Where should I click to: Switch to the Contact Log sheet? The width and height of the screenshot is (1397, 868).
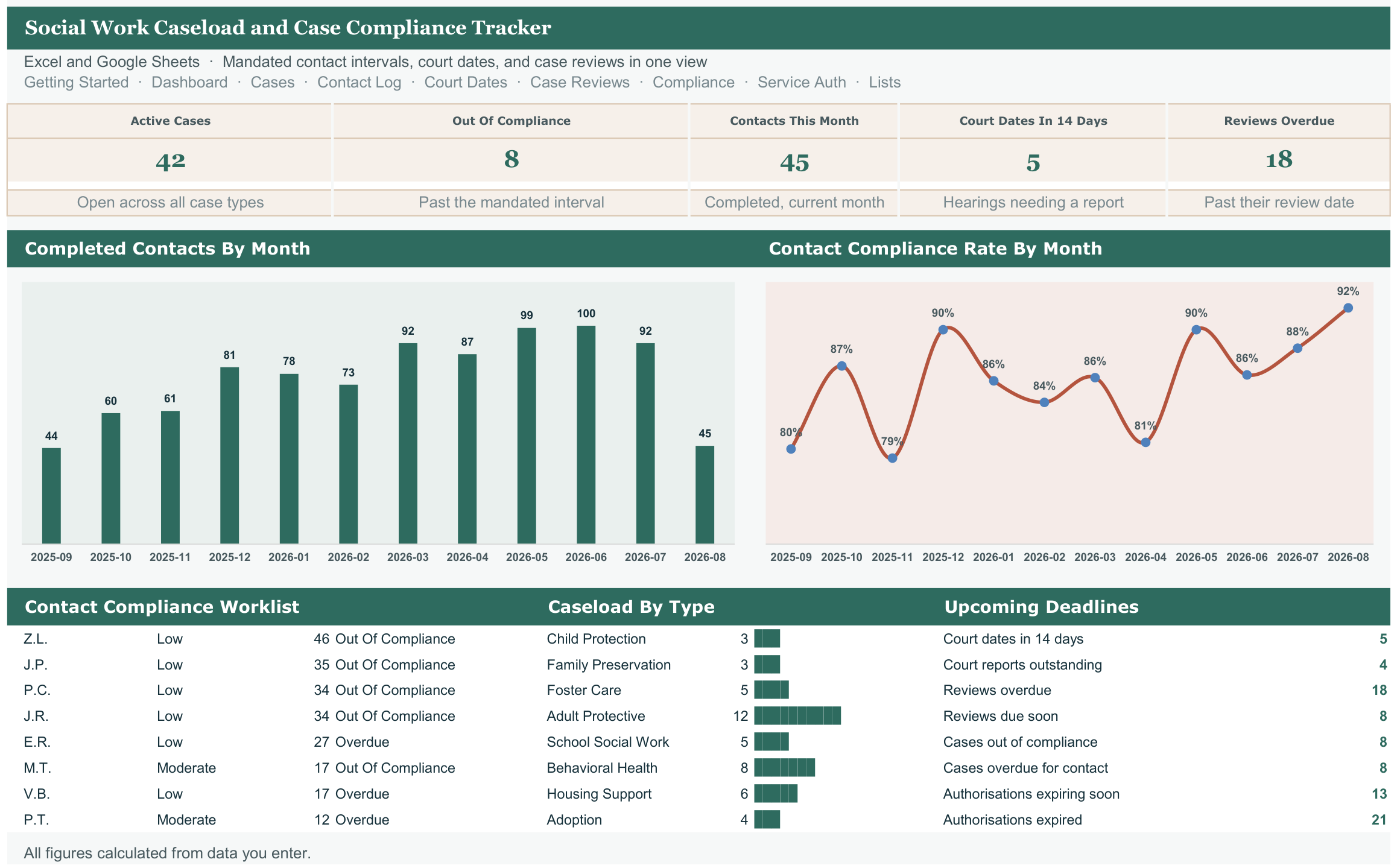[x=360, y=82]
